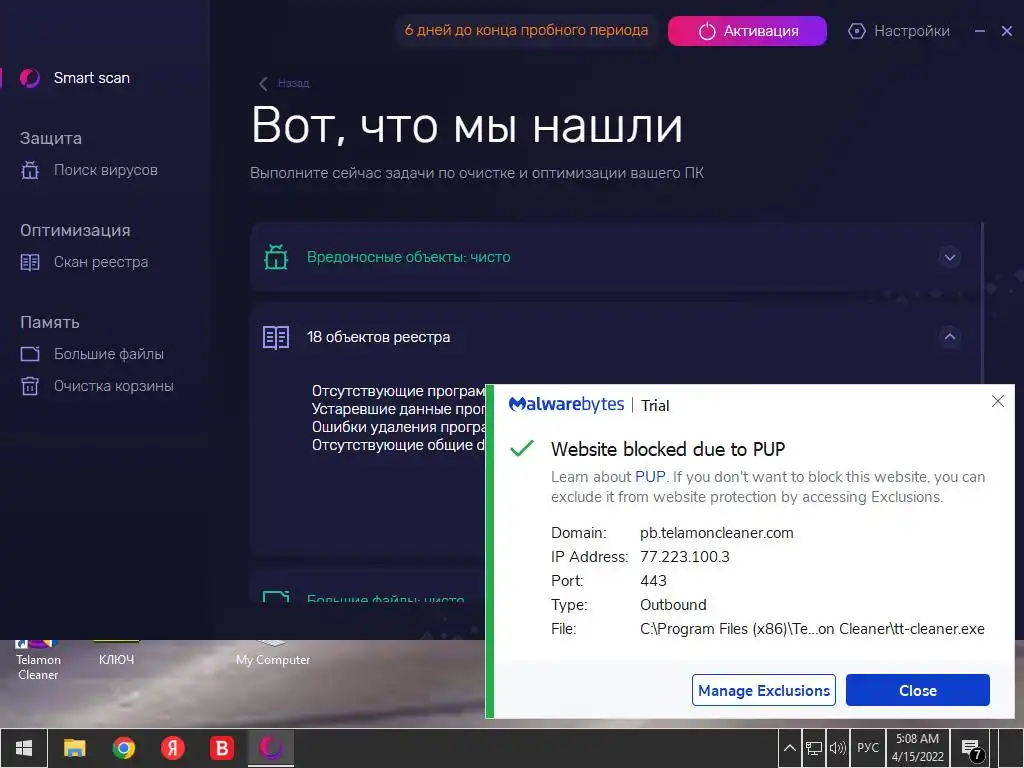Open the notification center icon

click(x=972, y=749)
